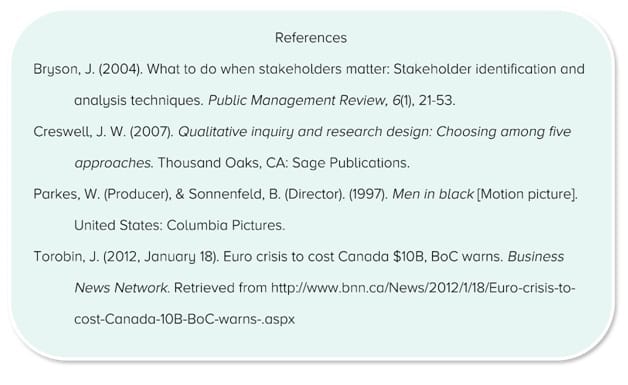Click the author name Bryson, J.
Viewport: 628px width, 385px height.
(x=64, y=69)
